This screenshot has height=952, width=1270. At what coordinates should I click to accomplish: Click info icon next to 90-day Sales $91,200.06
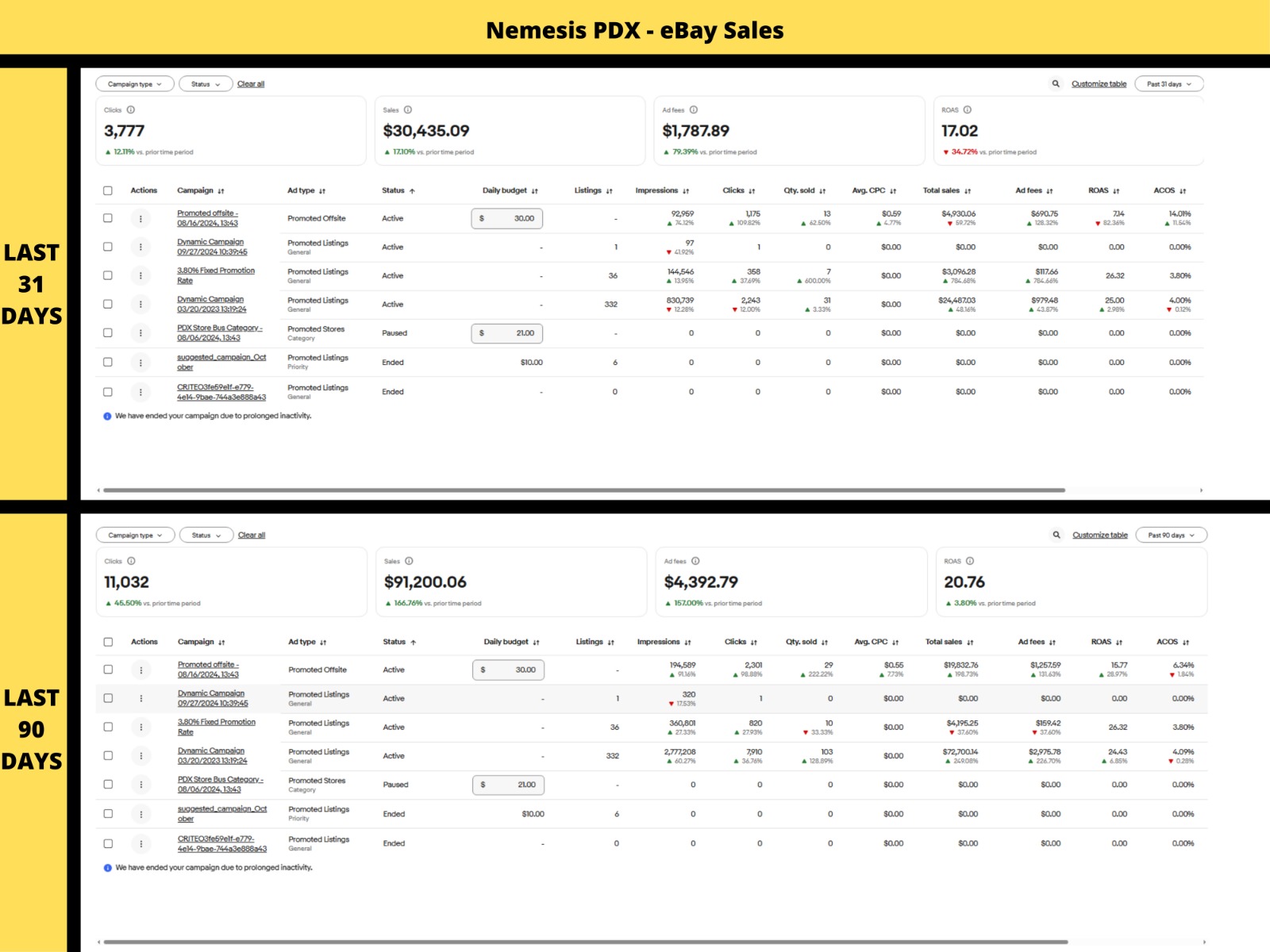[x=409, y=561]
